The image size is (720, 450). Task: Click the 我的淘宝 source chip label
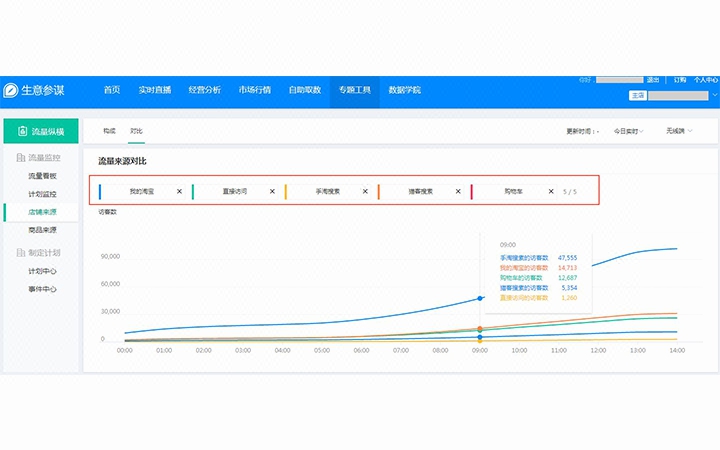pyautogui.click(x=141, y=191)
